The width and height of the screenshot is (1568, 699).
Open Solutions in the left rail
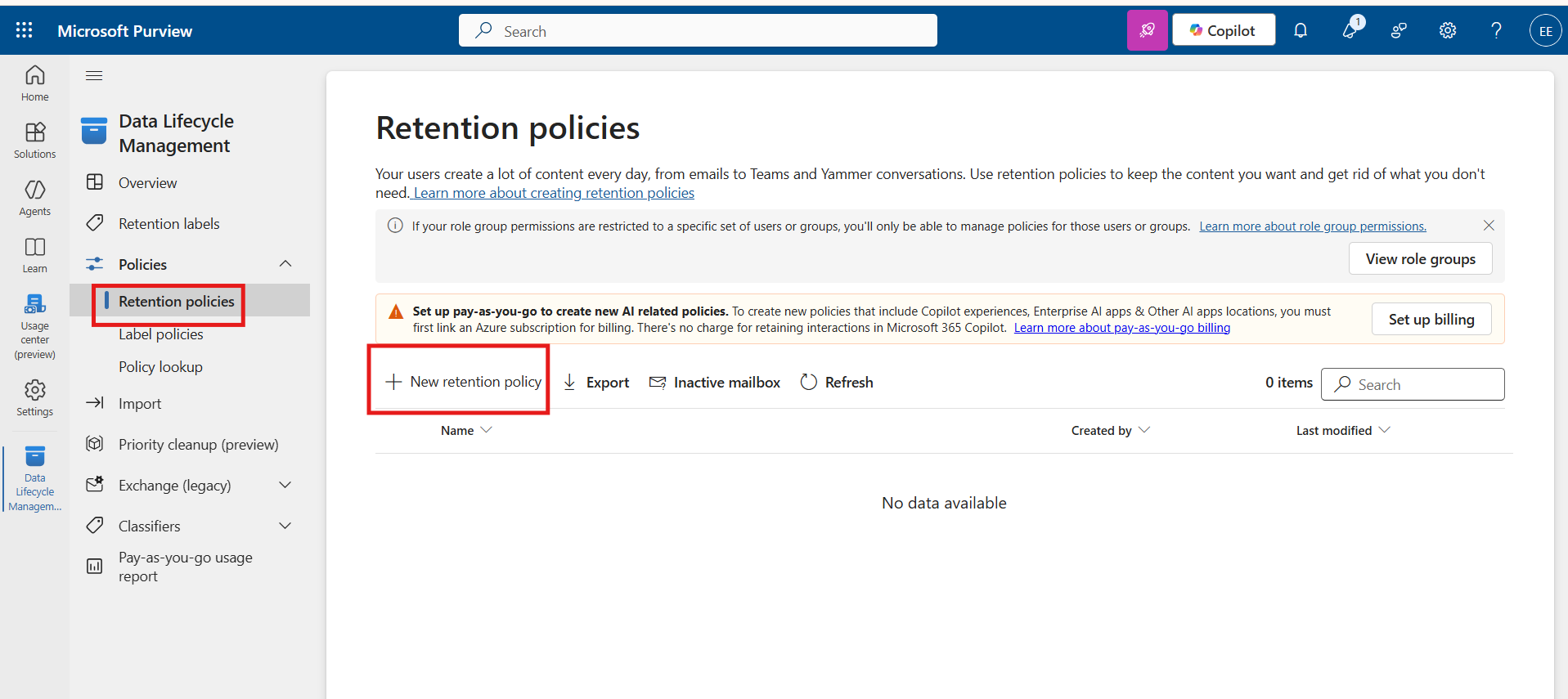[x=34, y=141]
